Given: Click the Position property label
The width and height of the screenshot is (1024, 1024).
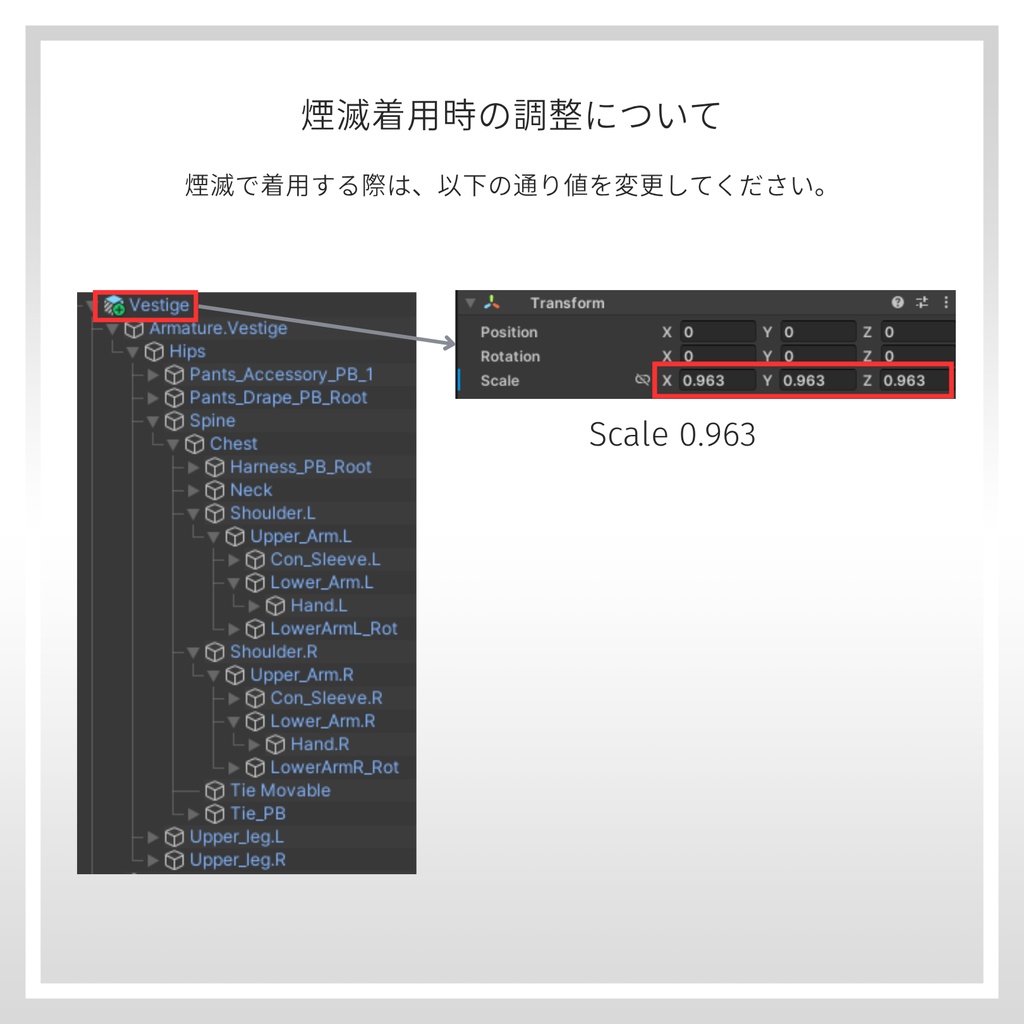Looking at the screenshot, I should [x=509, y=332].
